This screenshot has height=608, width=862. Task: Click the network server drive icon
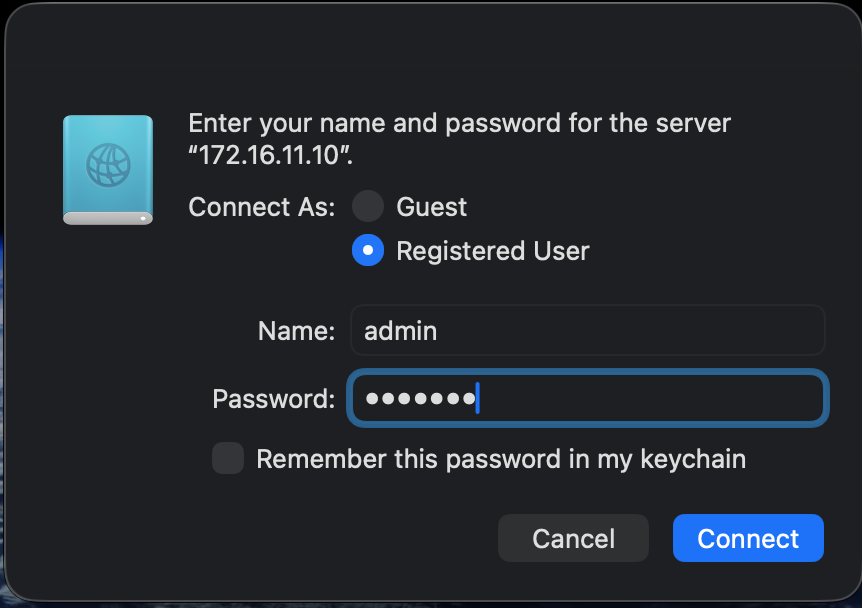[x=108, y=169]
